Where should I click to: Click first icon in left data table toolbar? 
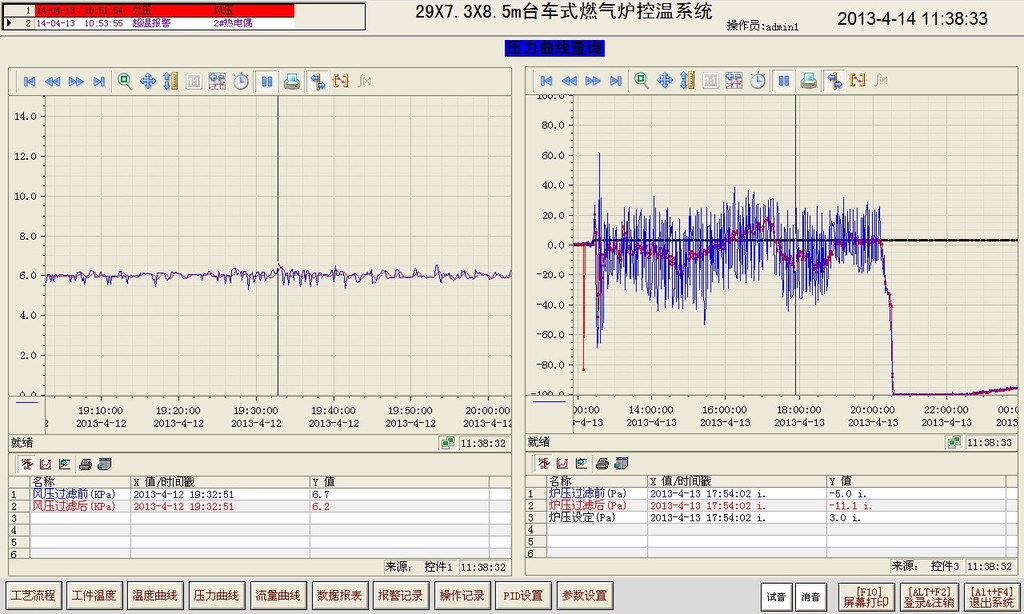click(x=27, y=464)
